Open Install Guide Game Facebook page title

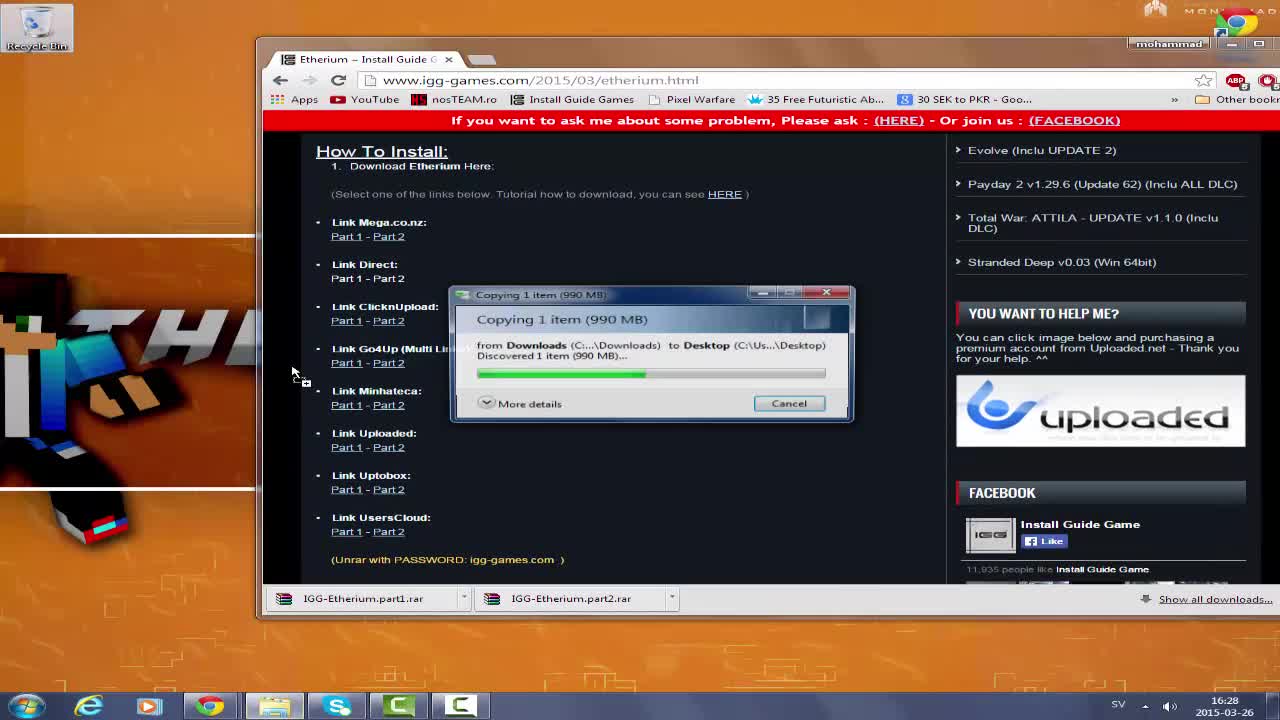pyautogui.click(x=1080, y=524)
